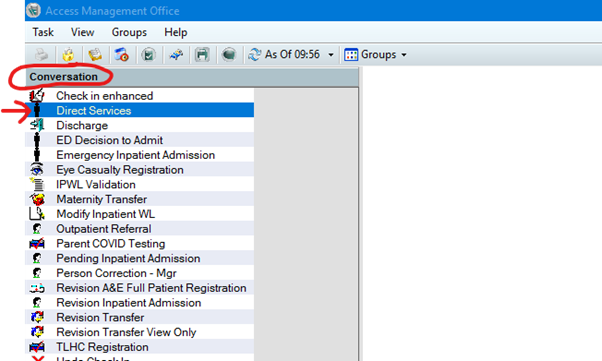Click the document icon beside Modify Inpatient WL
The image size is (602, 361).
pyautogui.click(x=37, y=214)
